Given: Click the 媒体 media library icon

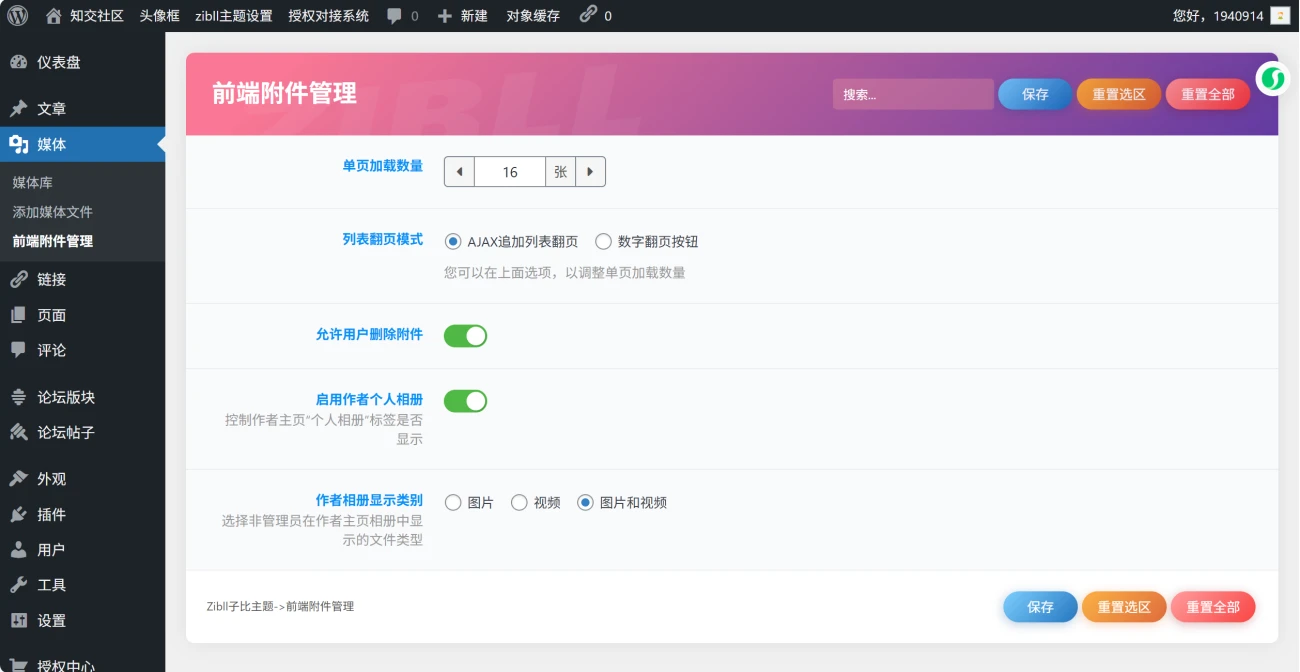Looking at the screenshot, I should (19, 143).
